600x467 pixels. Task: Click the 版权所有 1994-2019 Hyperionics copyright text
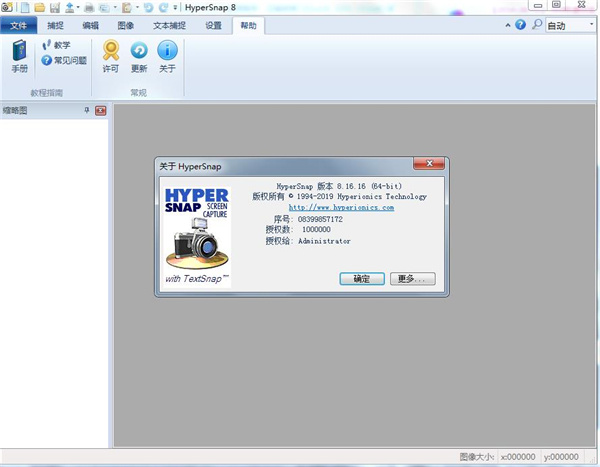click(x=339, y=197)
